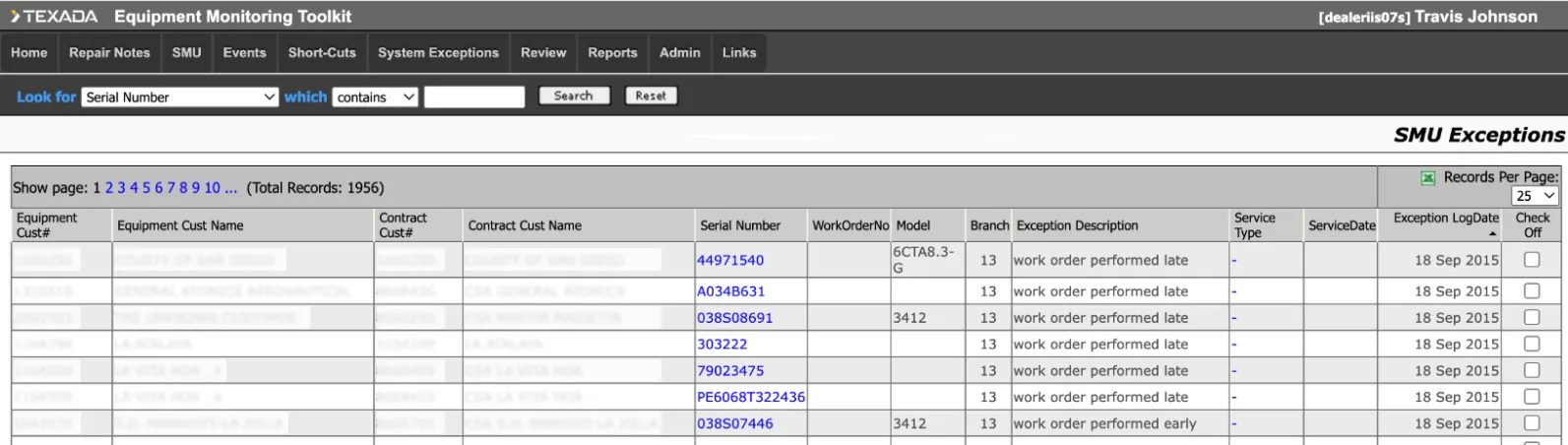Tick the checkbox for serial 303222
The image size is (1568, 445).
[x=1532, y=344]
